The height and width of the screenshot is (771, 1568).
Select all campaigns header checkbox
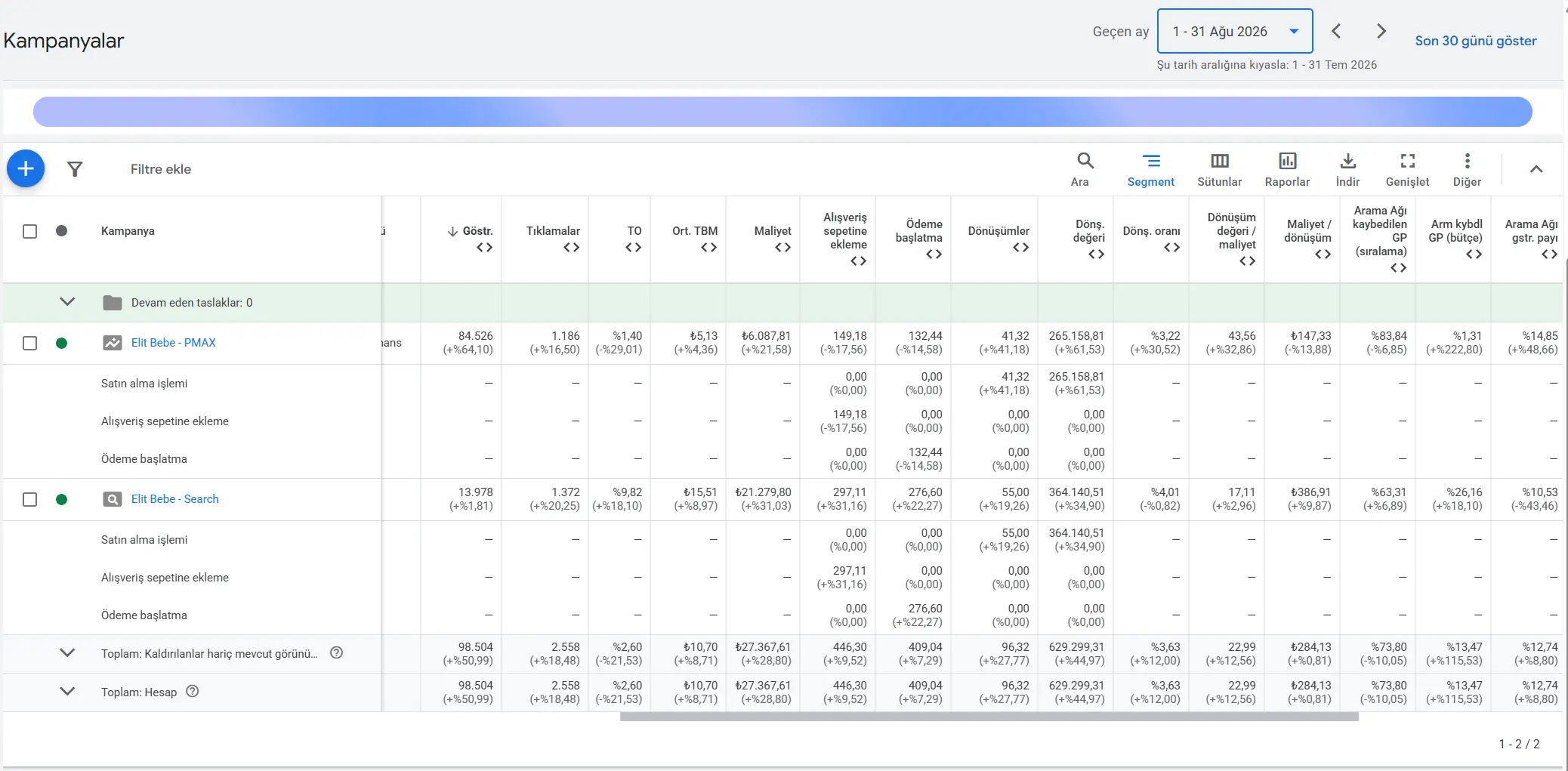(x=29, y=231)
